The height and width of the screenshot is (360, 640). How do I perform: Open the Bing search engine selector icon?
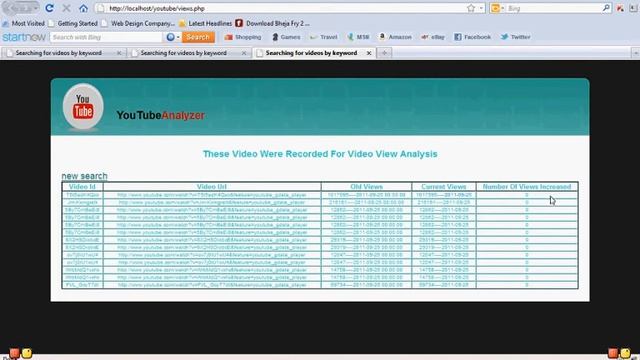click(497, 8)
